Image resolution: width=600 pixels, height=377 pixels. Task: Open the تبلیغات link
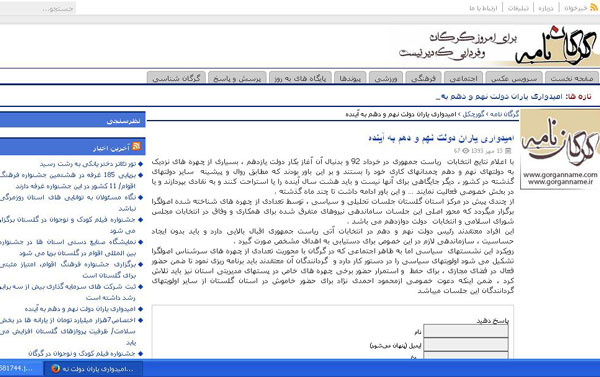(x=518, y=8)
